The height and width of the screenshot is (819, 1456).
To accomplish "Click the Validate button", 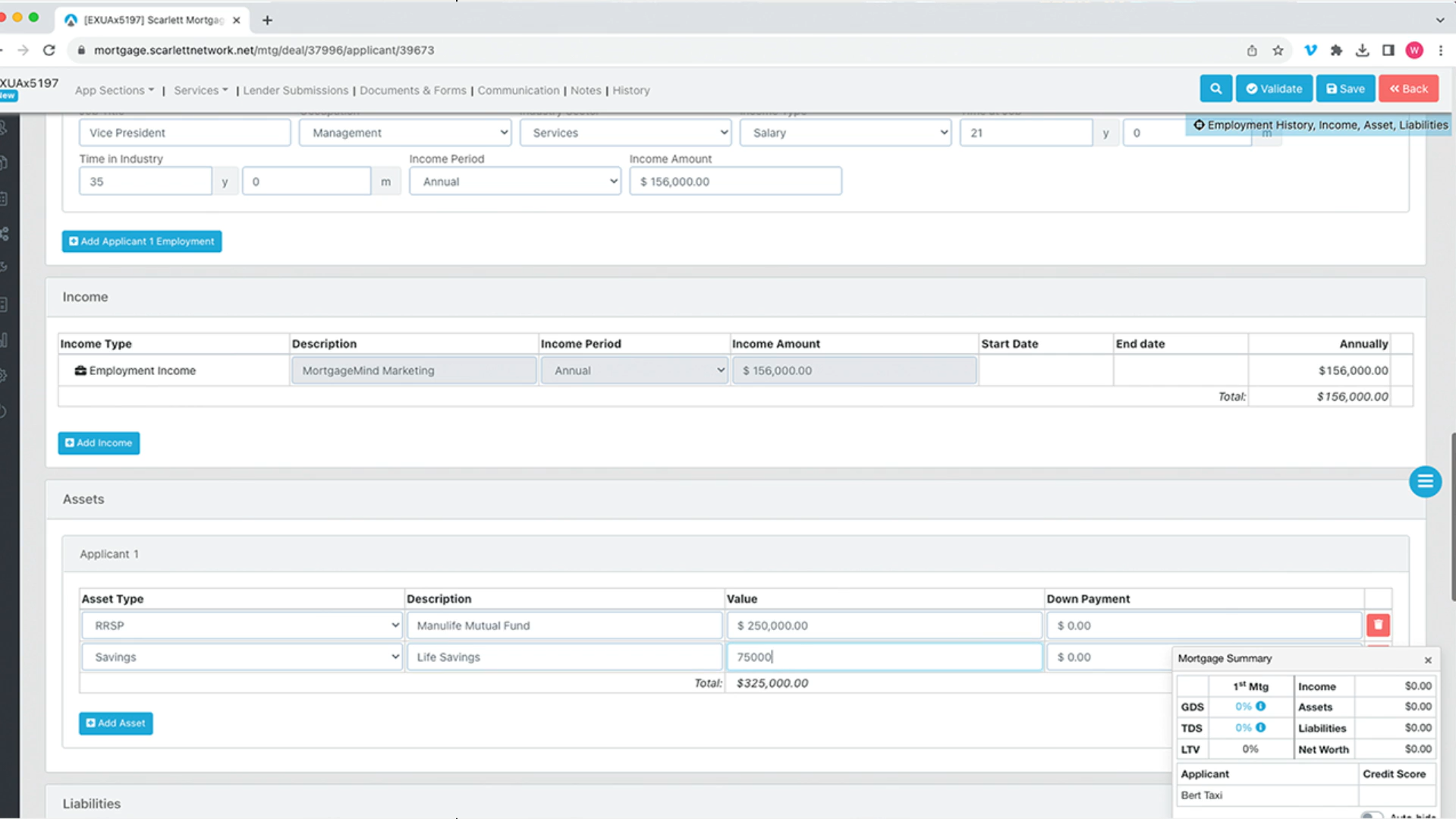I will coord(1274,89).
